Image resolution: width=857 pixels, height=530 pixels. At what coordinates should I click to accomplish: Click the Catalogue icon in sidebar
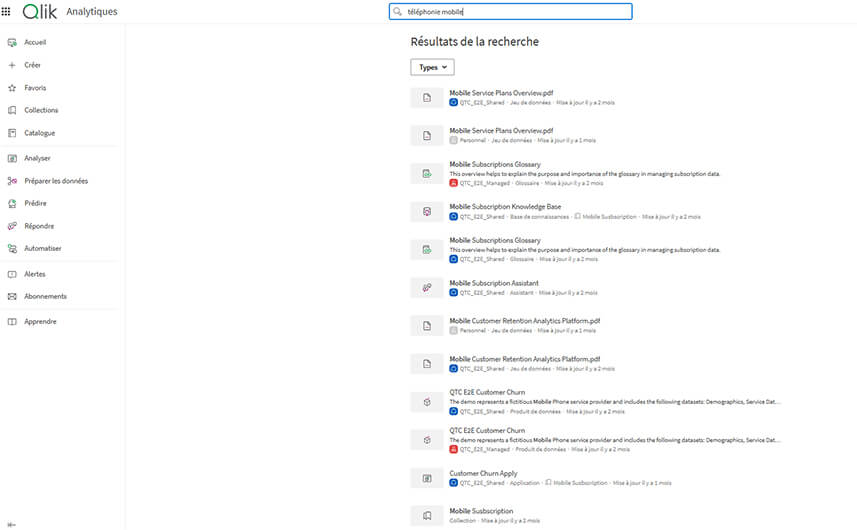point(12,133)
